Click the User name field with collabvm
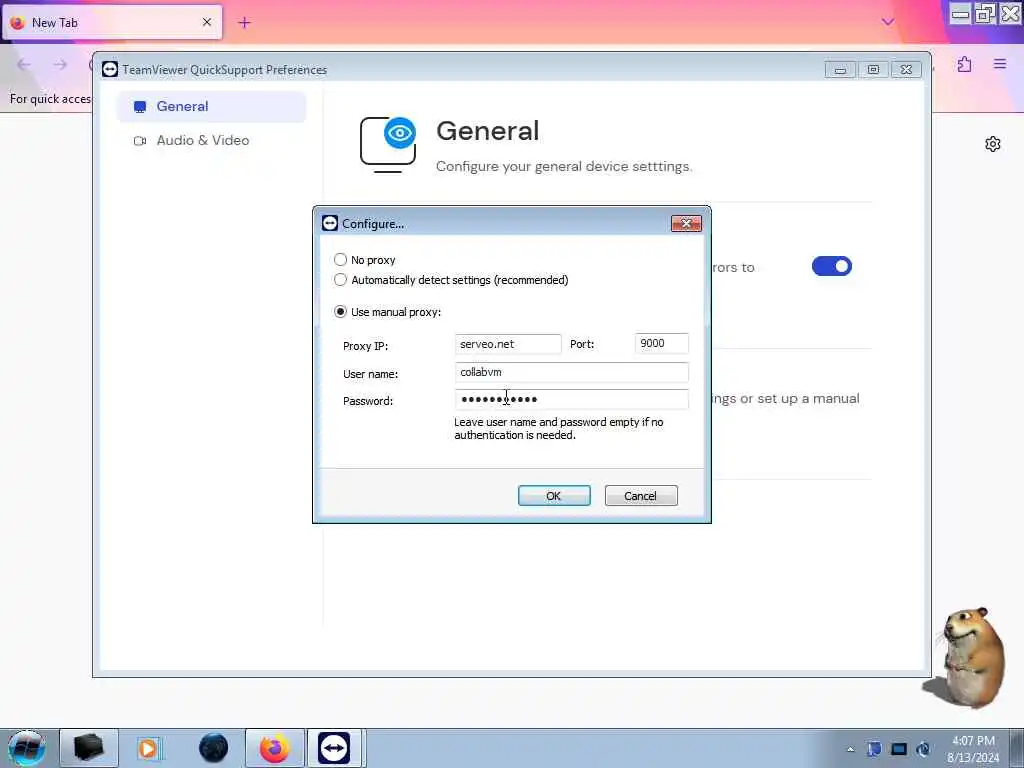The height and width of the screenshot is (768, 1024). pos(571,372)
